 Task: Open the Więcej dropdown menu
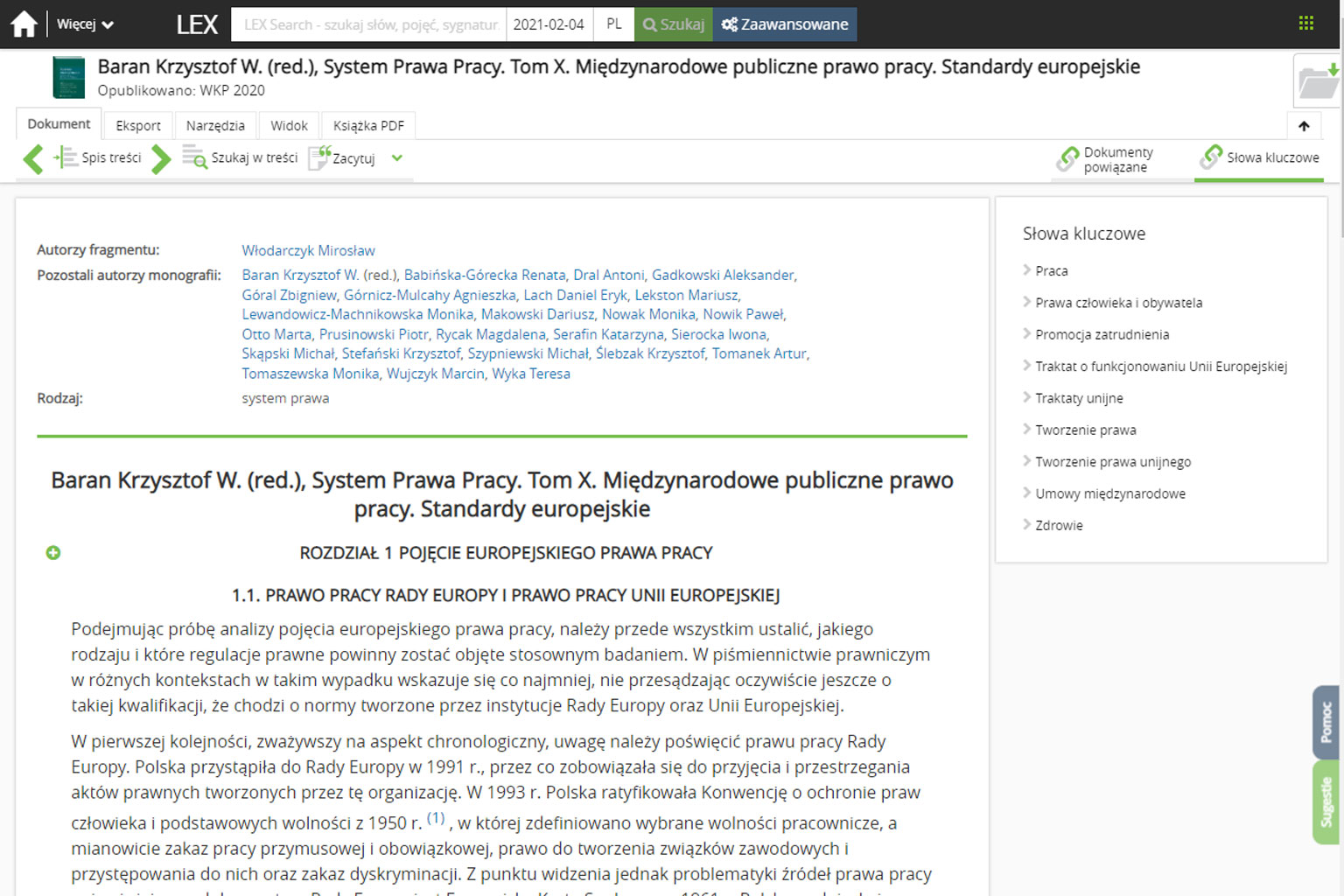pos(85,24)
